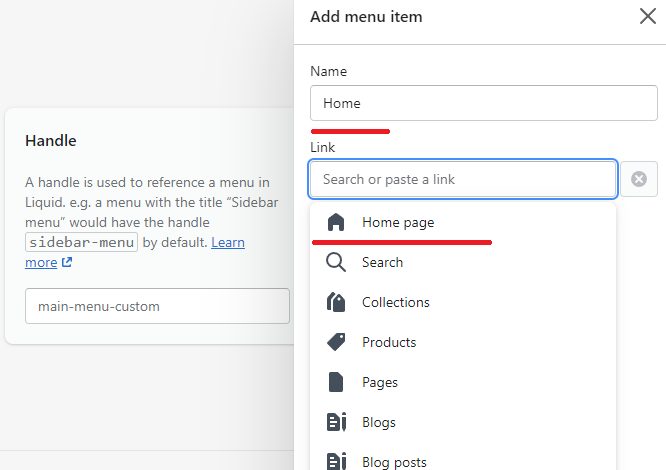666x470 pixels.
Task: Click the external link icon next to 'more'
Action: point(67,262)
